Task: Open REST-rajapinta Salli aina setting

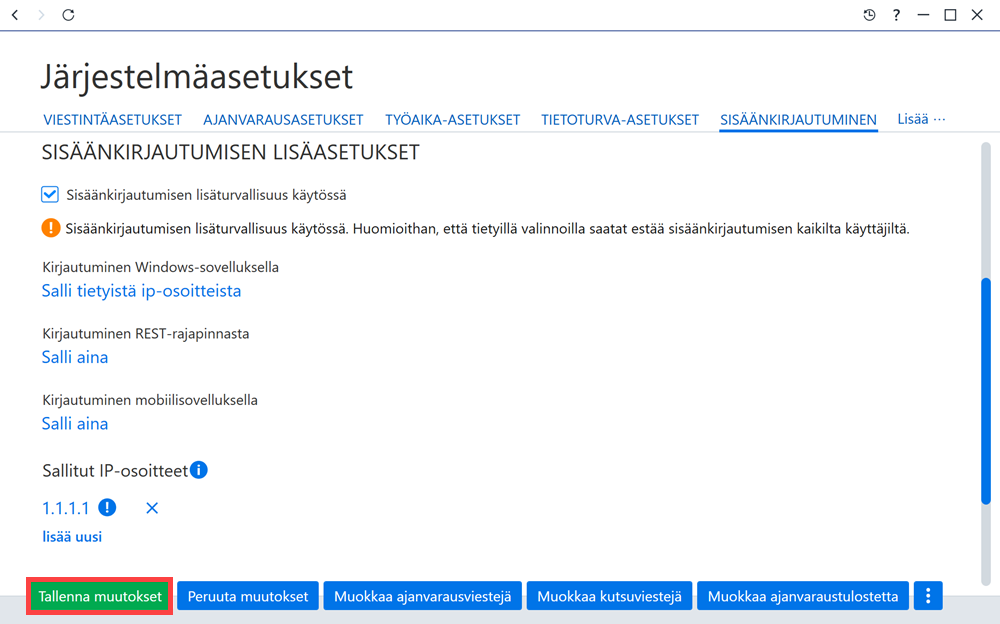Action: pyautogui.click(x=75, y=357)
